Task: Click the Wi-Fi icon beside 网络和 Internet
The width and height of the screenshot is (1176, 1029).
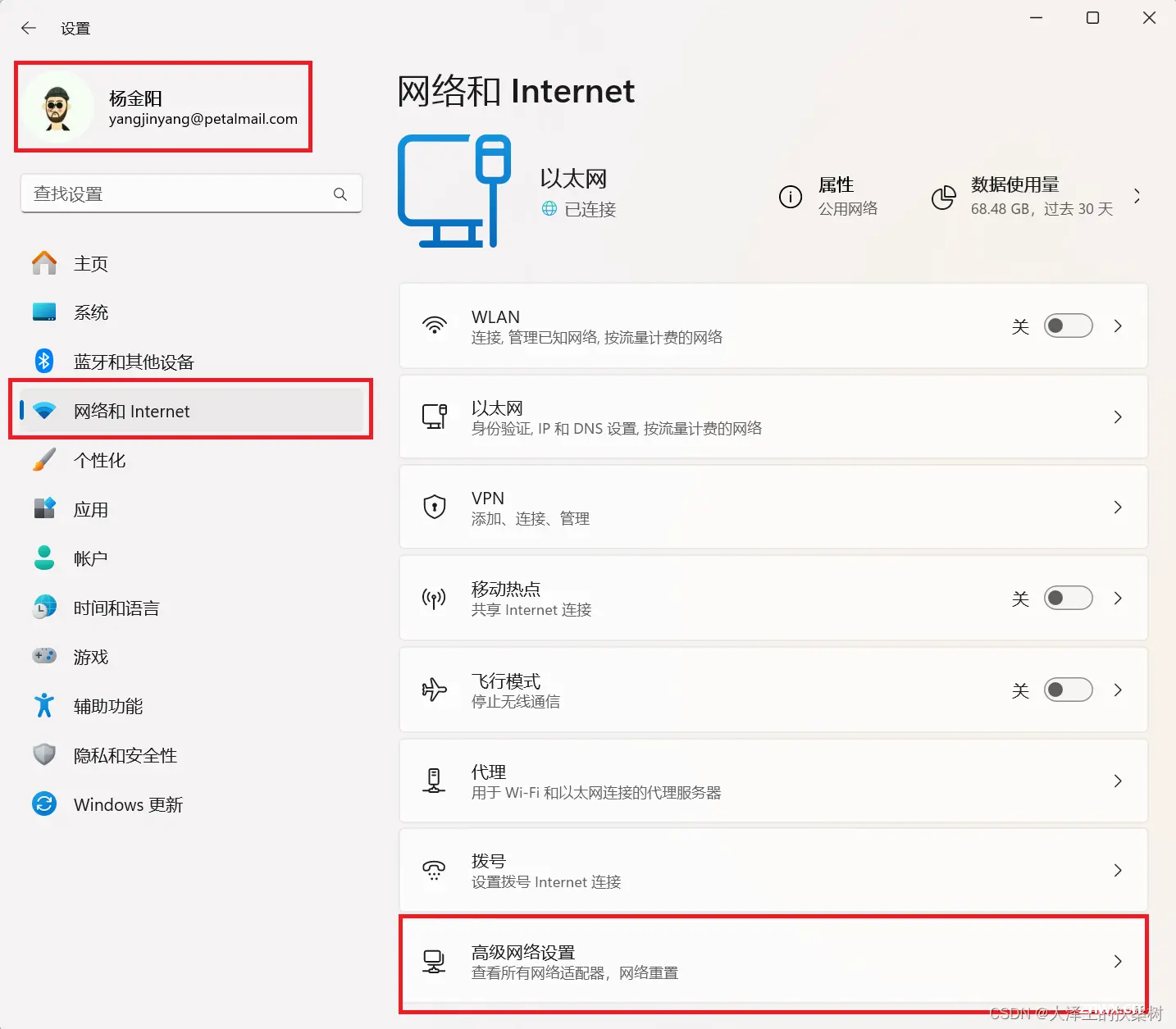Action: tap(44, 411)
